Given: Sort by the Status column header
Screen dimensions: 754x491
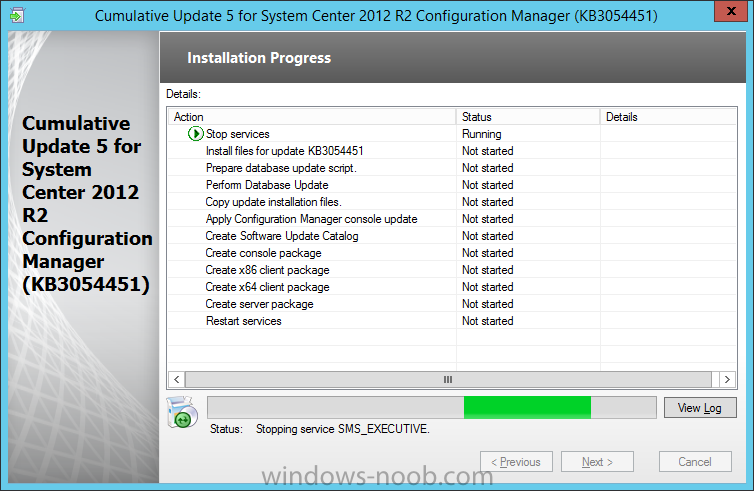Looking at the screenshot, I should click(528, 117).
